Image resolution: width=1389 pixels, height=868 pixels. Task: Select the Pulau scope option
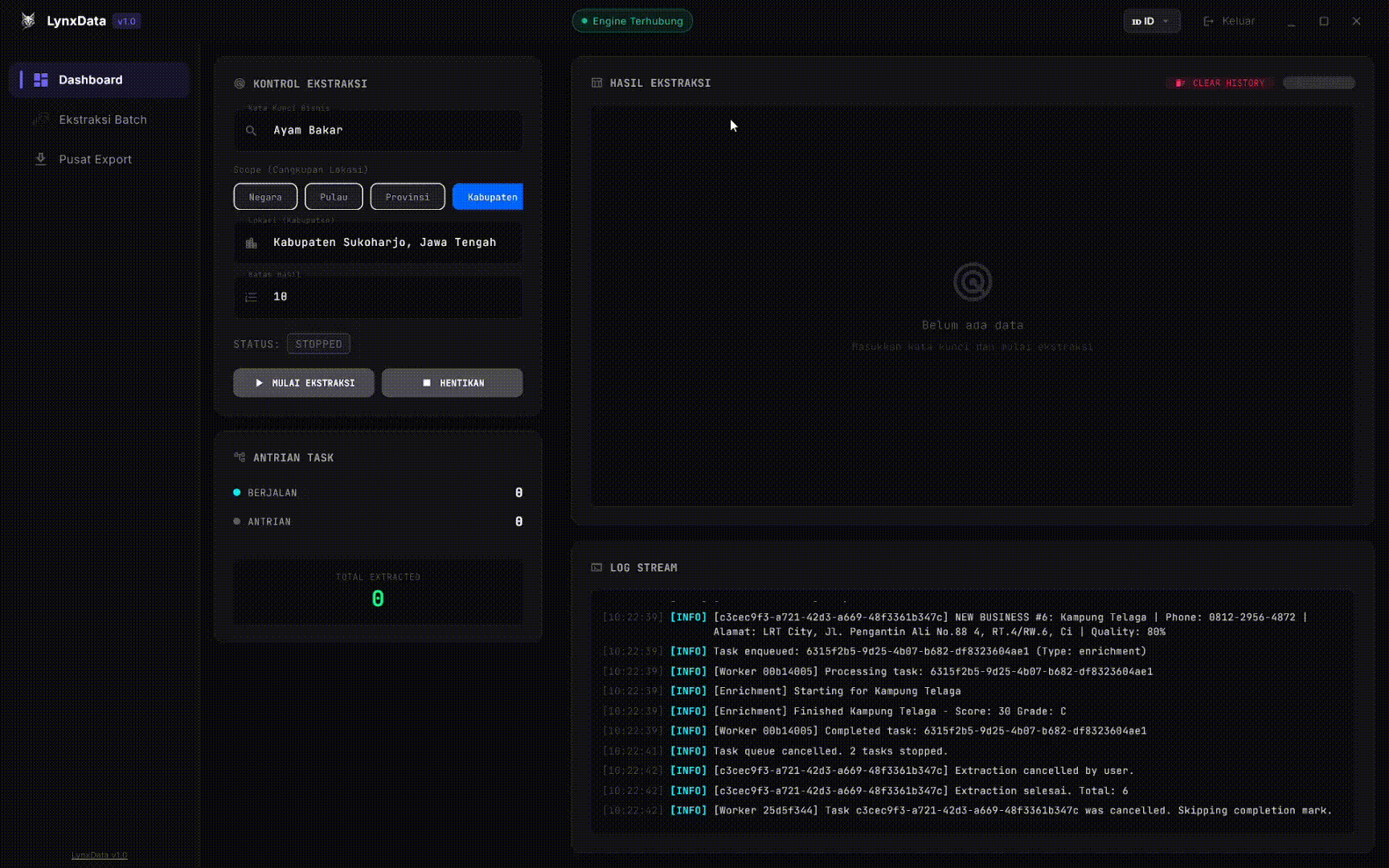pyautogui.click(x=334, y=197)
